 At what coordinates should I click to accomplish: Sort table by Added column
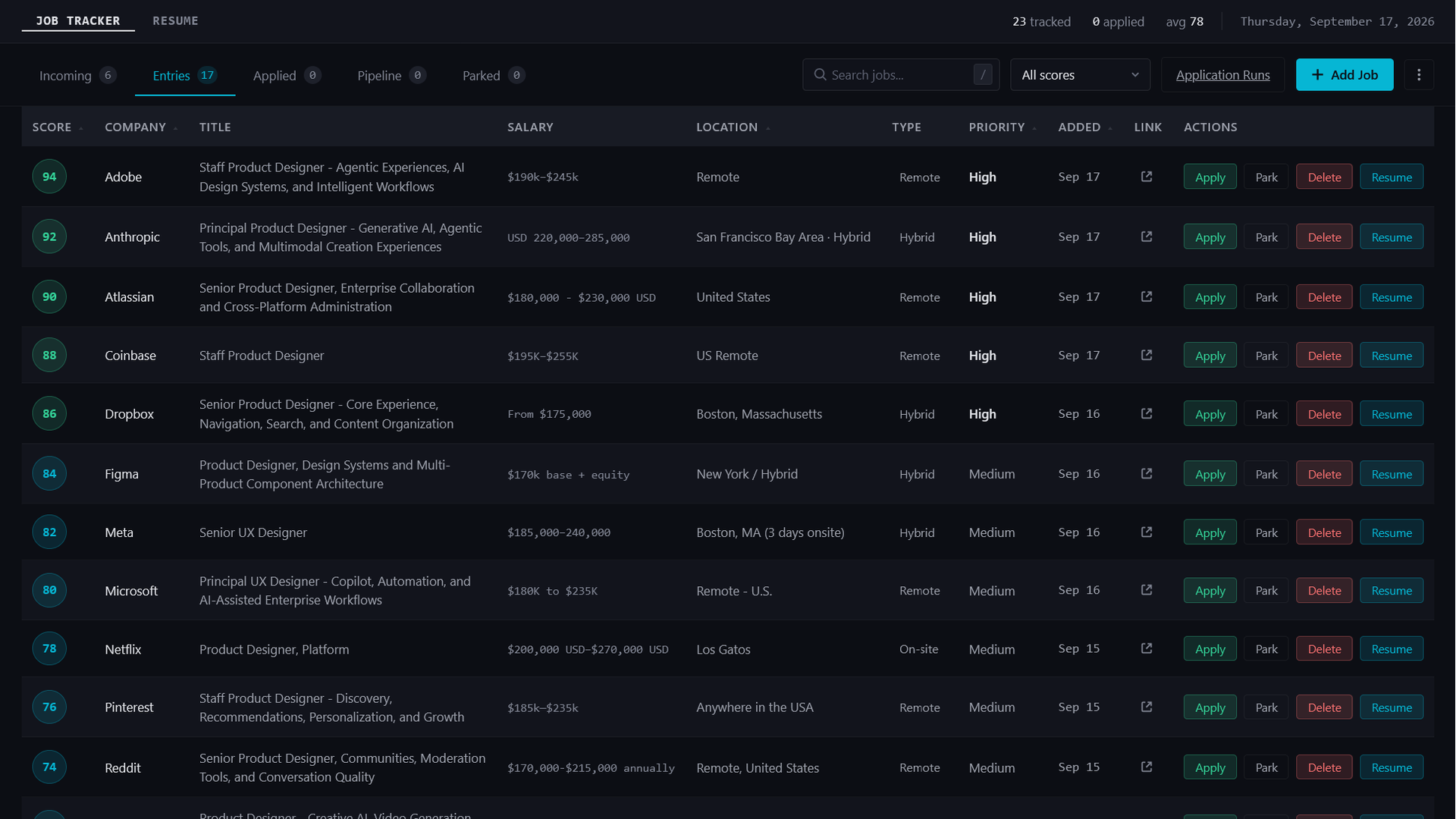1084,127
